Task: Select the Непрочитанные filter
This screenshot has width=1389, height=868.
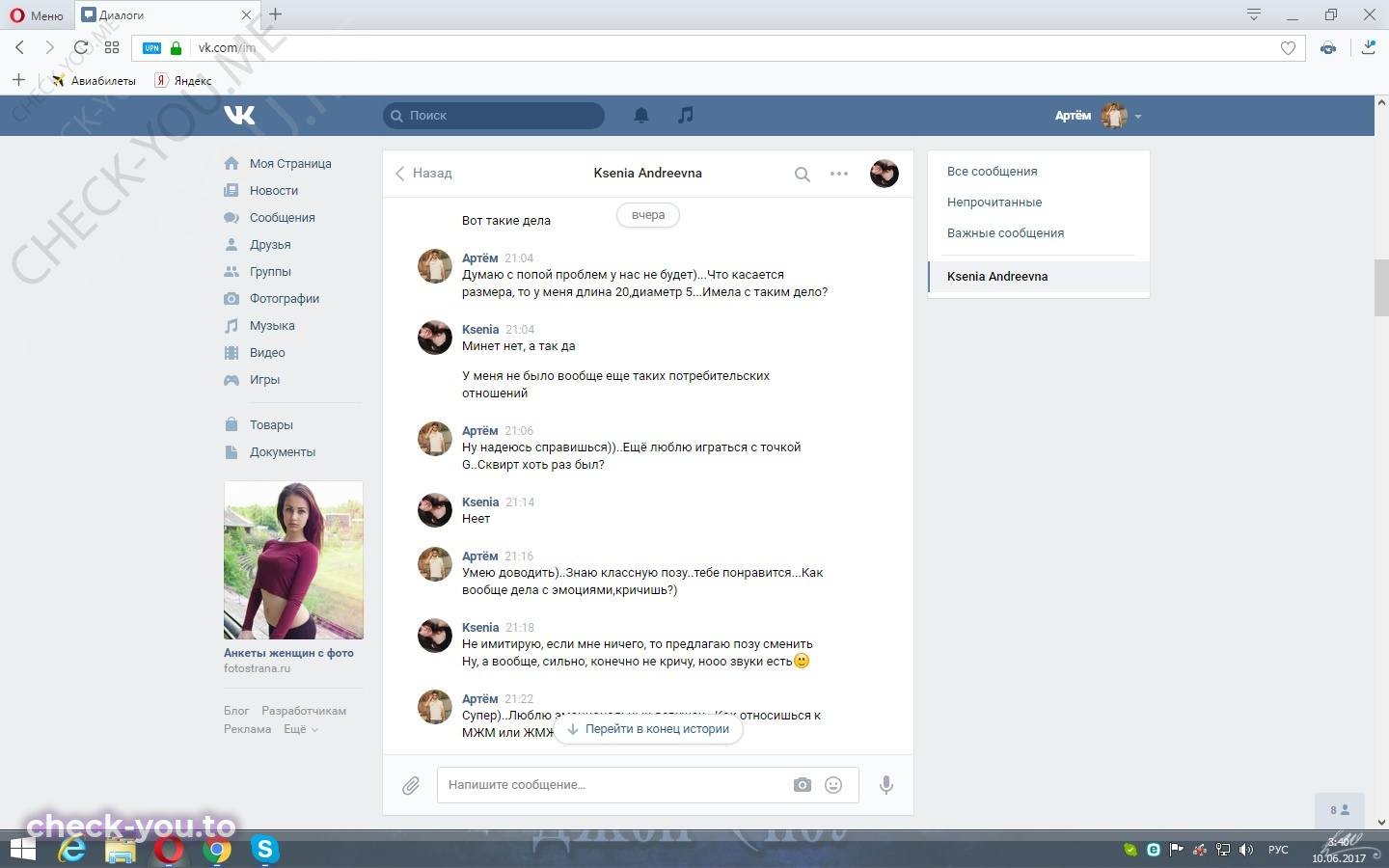Action: [994, 203]
